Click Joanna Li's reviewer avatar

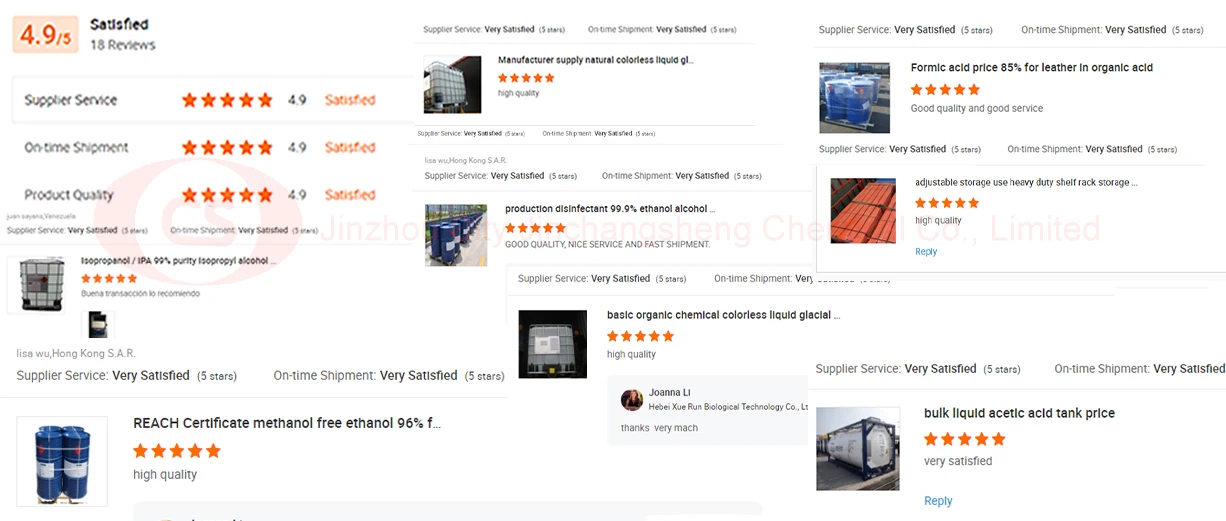632,400
